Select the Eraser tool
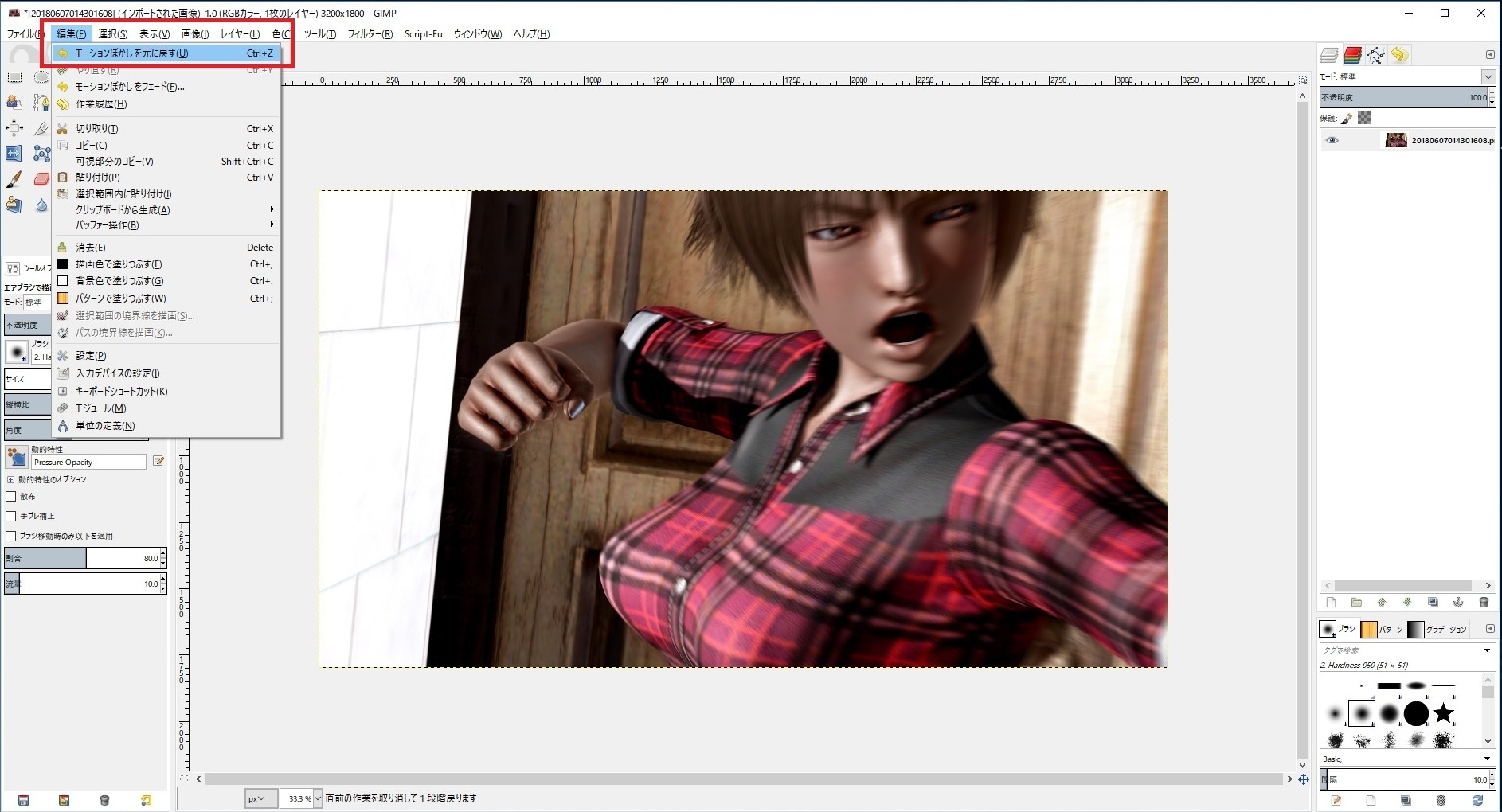The image size is (1502, 812). click(x=41, y=179)
